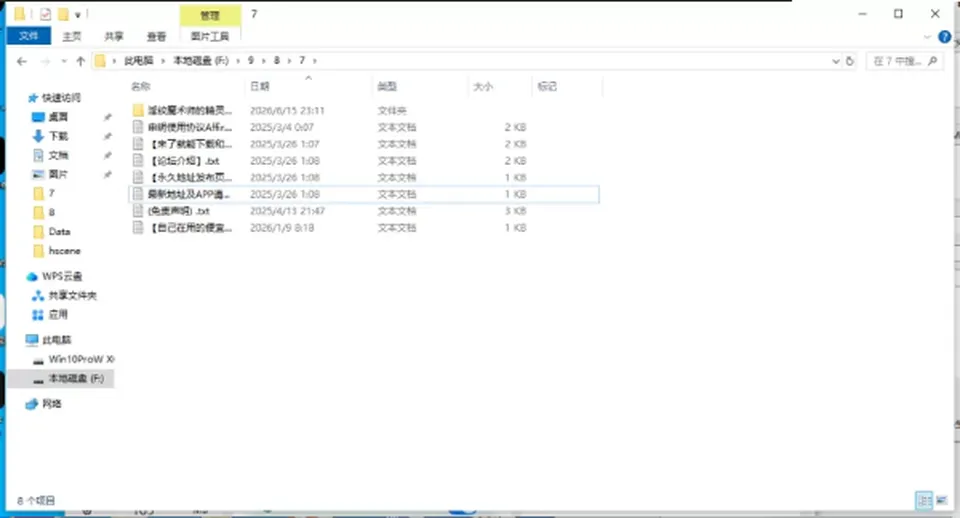Open Help with the blue question icon
This screenshot has height=518, width=960.
(x=945, y=37)
